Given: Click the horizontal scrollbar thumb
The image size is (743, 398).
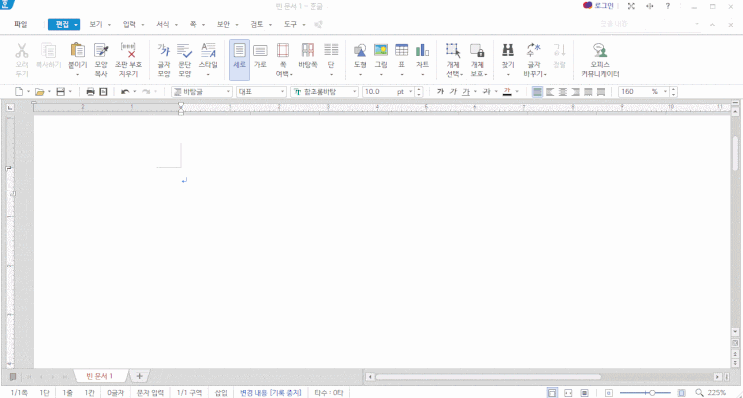Looking at the screenshot, I should [488, 377].
